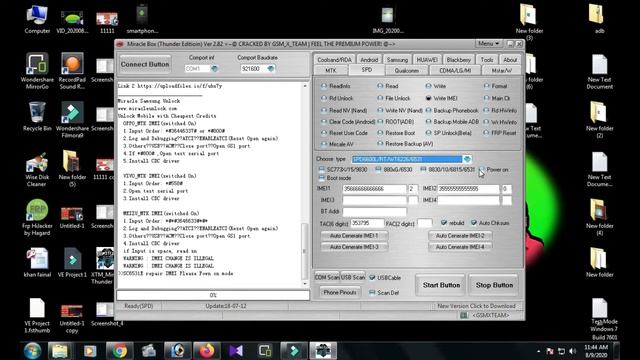The width and height of the screenshot is (640, 360).
Task: Click the USB Scan button
Action: (x=353, y=277)
